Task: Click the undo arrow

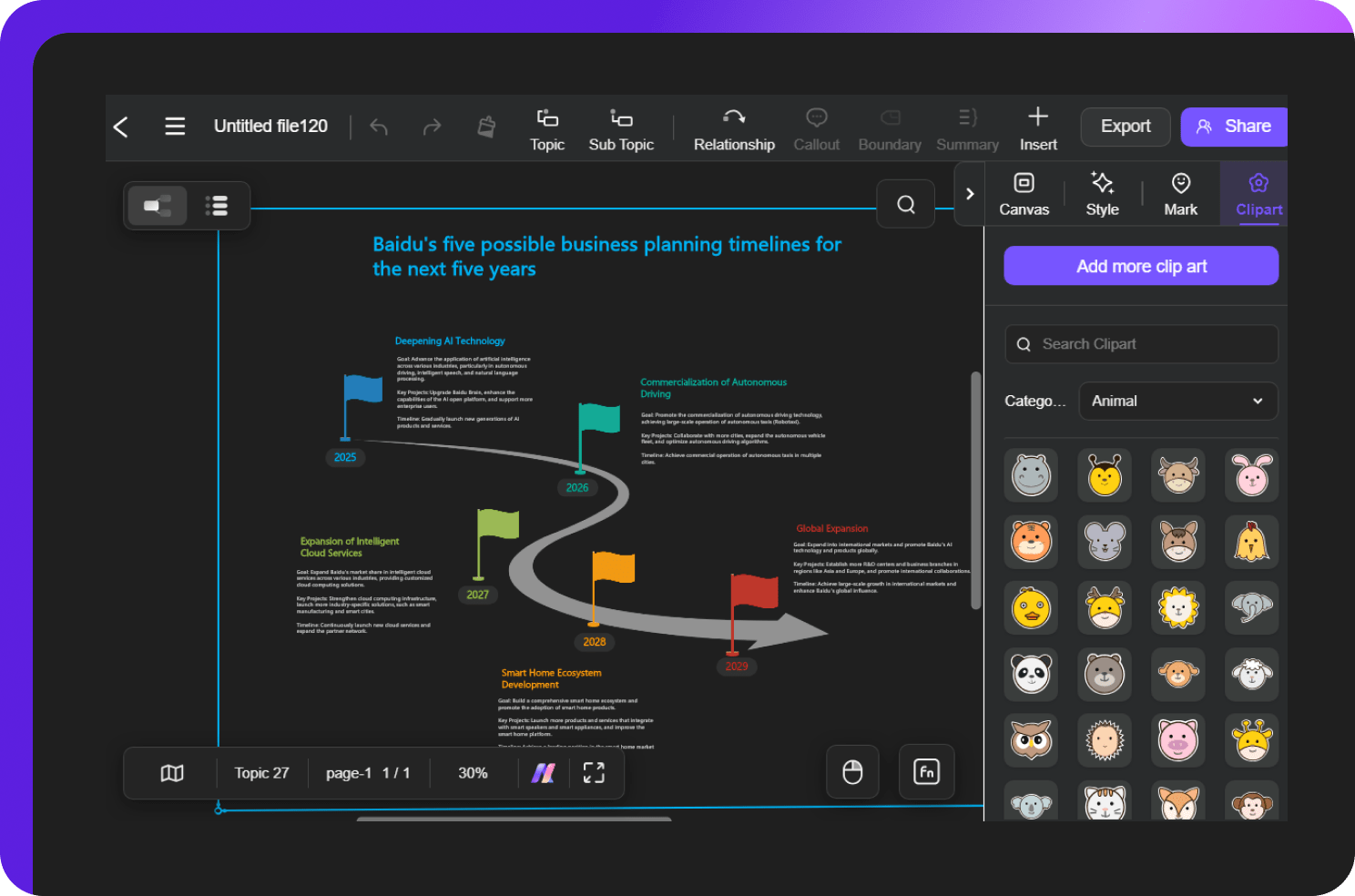Action: [379, 127]
